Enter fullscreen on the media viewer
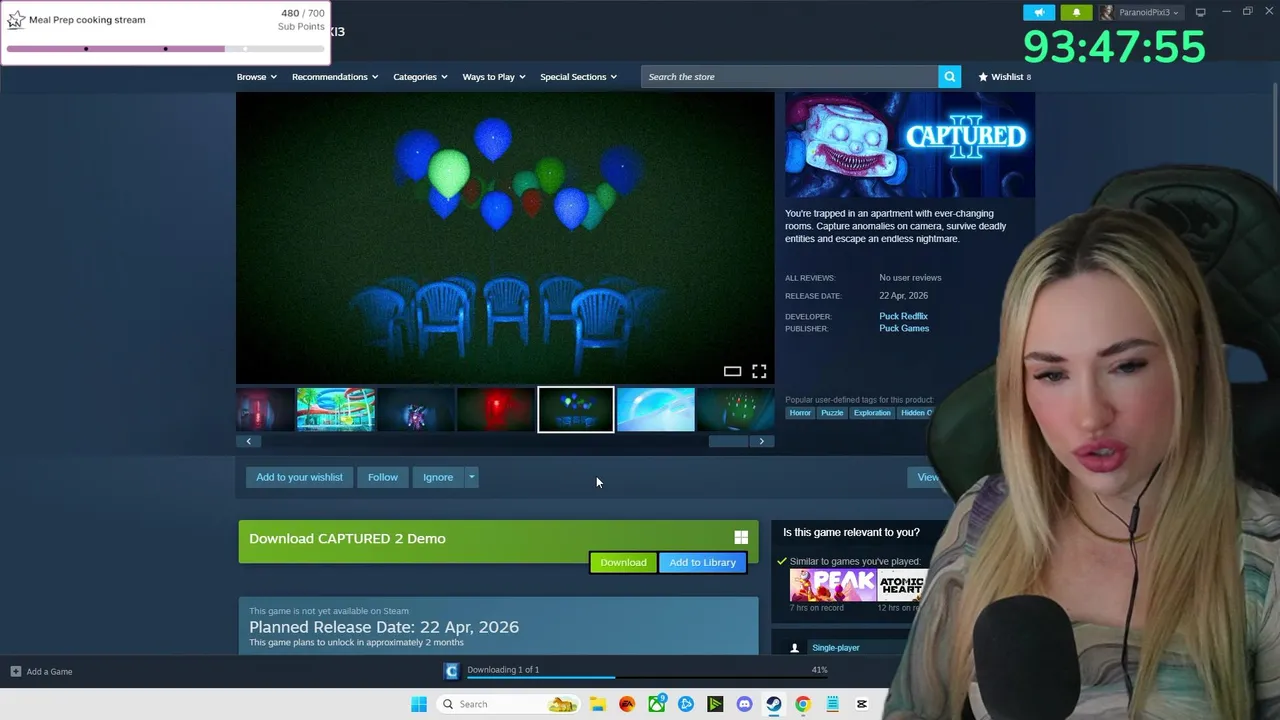The height and width of the screenshot is (720, 1280). [x=759, y=371]
